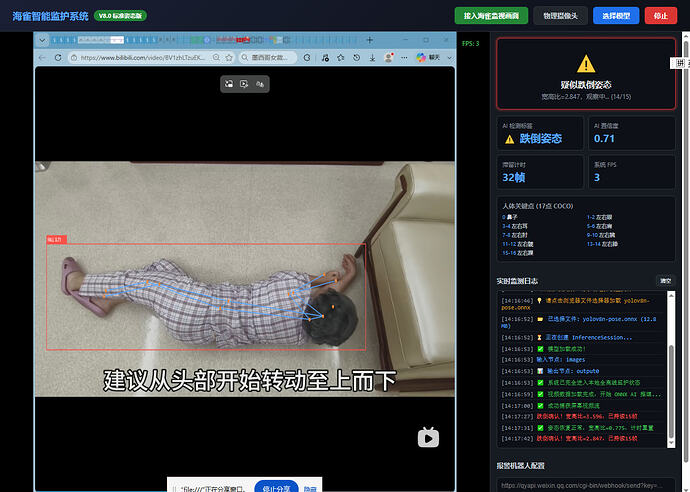Click the 隐藏 hide link on sharing bar

310,489
